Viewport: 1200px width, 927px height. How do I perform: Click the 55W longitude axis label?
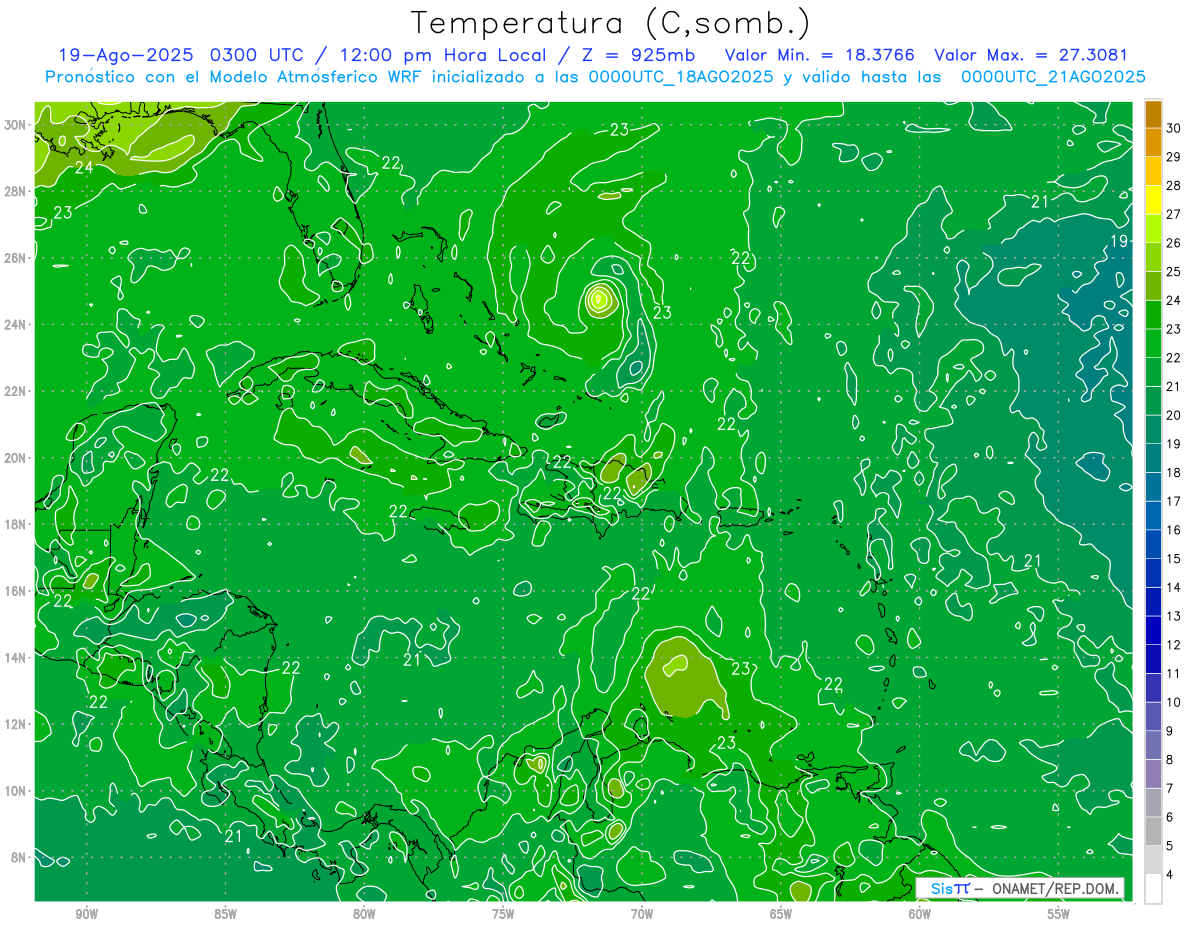1059,914
